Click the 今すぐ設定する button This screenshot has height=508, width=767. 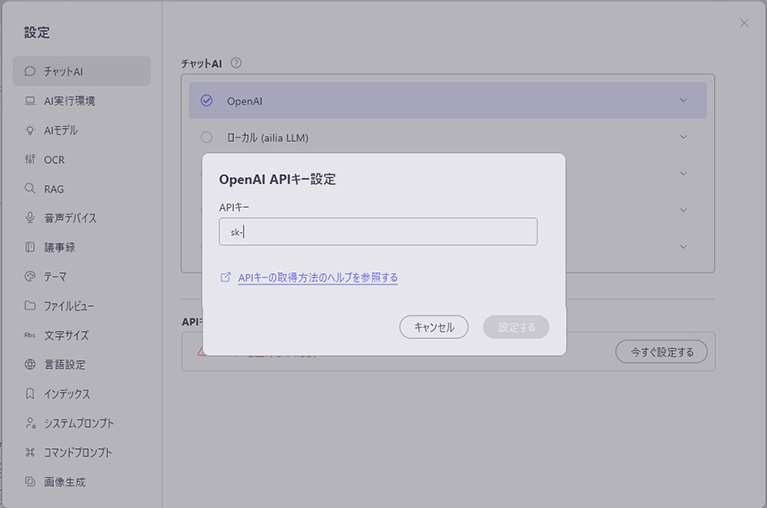(x=661, y=352)
